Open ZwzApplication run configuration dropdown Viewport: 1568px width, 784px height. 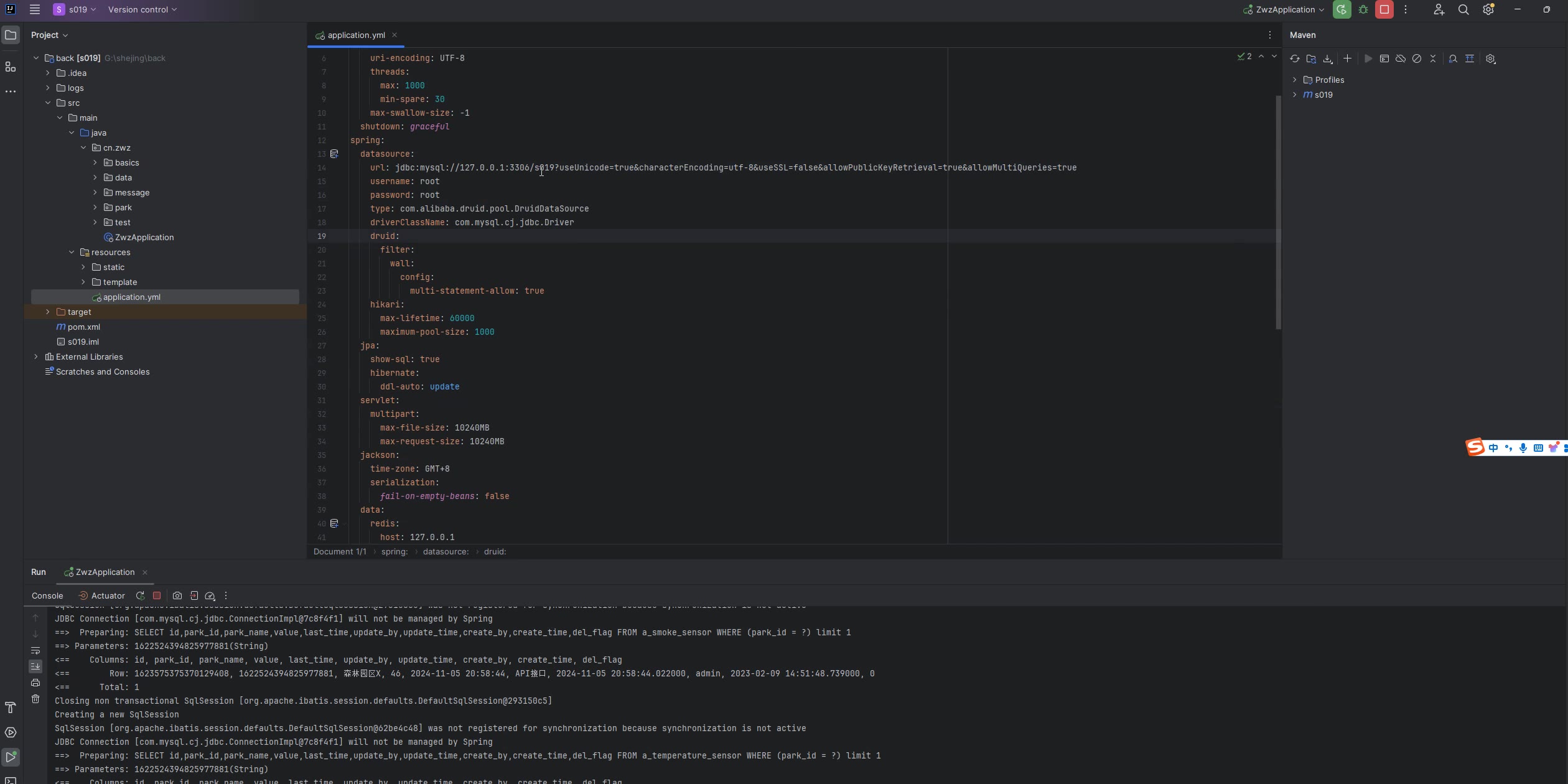(x=1284, y=9)
